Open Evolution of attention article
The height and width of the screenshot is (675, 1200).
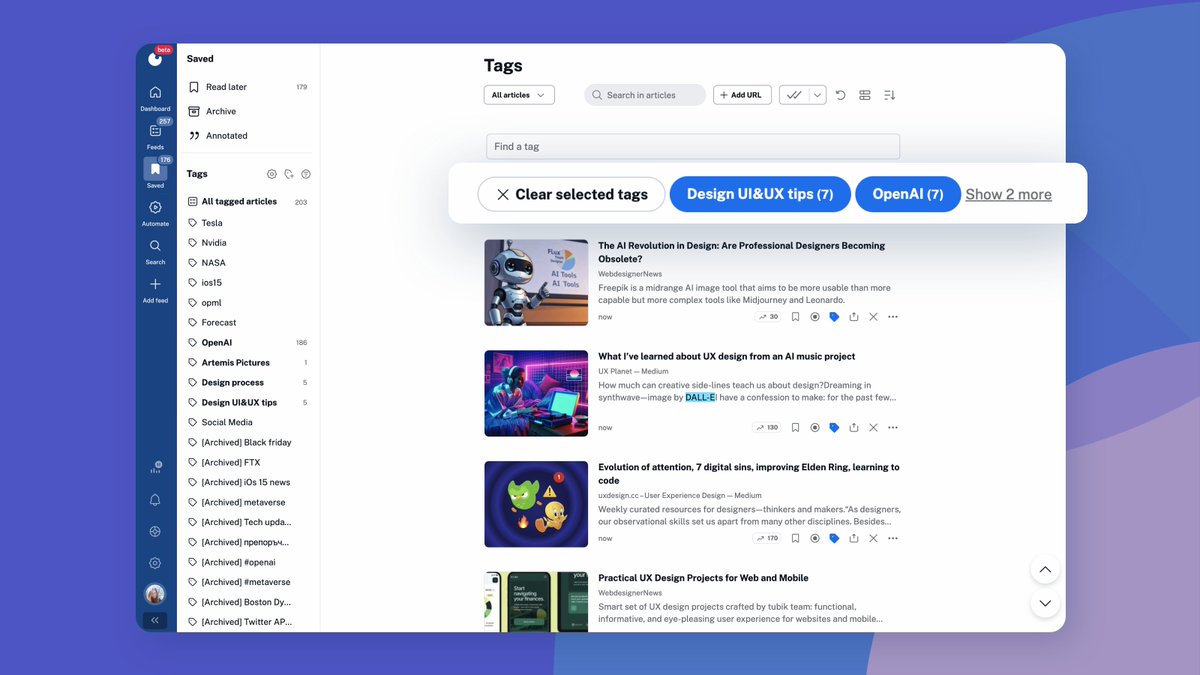pos(749,474)
